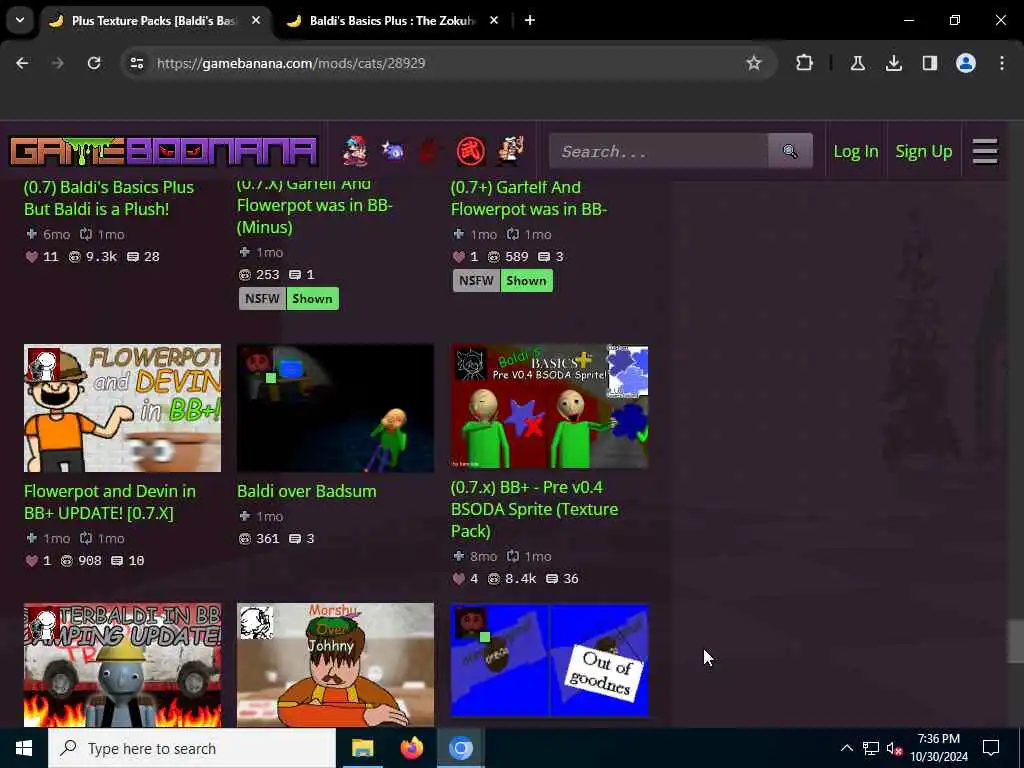
Task: Open File Explorer from taskbar
Action: click(x=362, y=748)
